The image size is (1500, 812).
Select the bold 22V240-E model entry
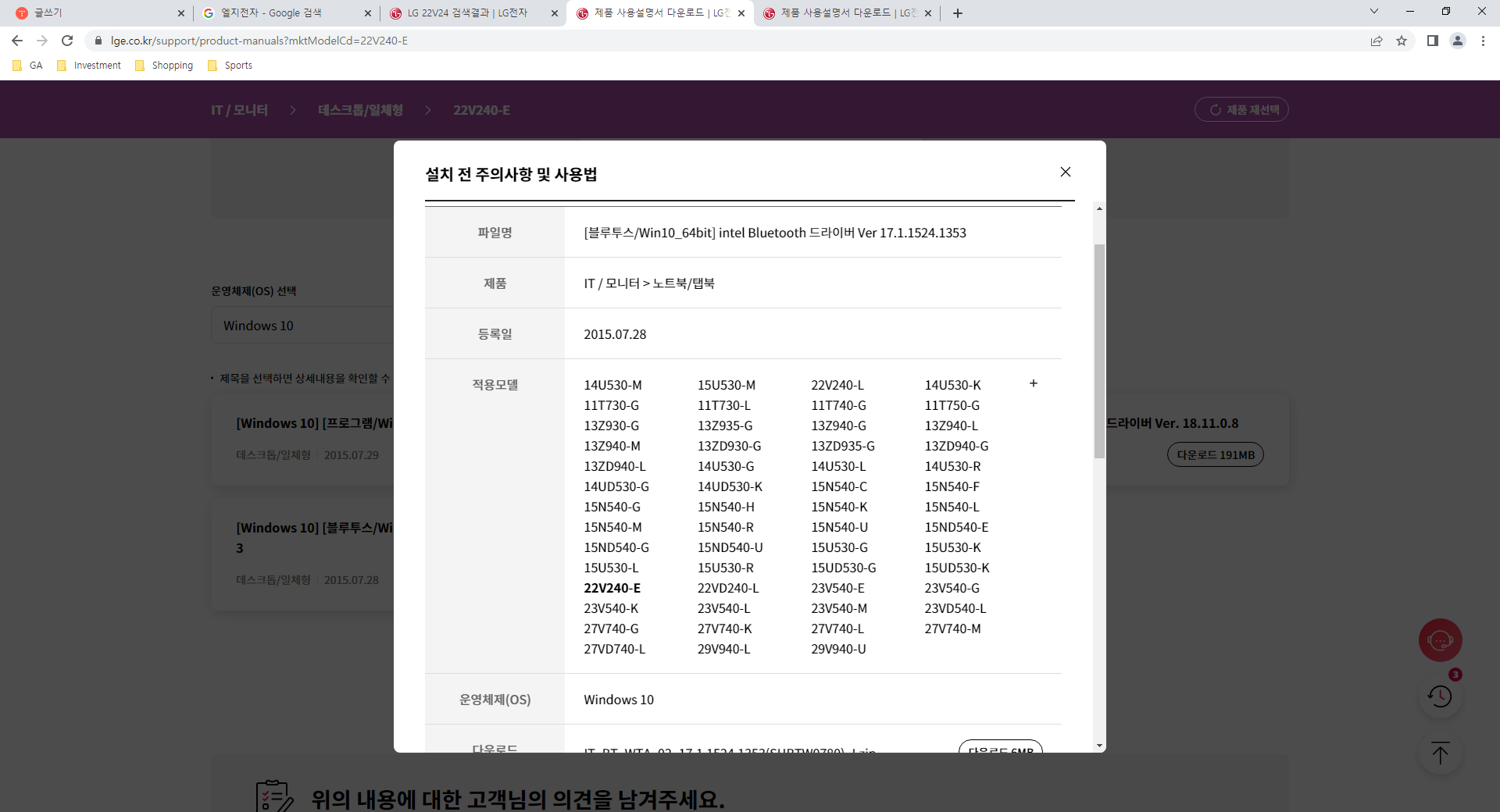pos(612,588)
